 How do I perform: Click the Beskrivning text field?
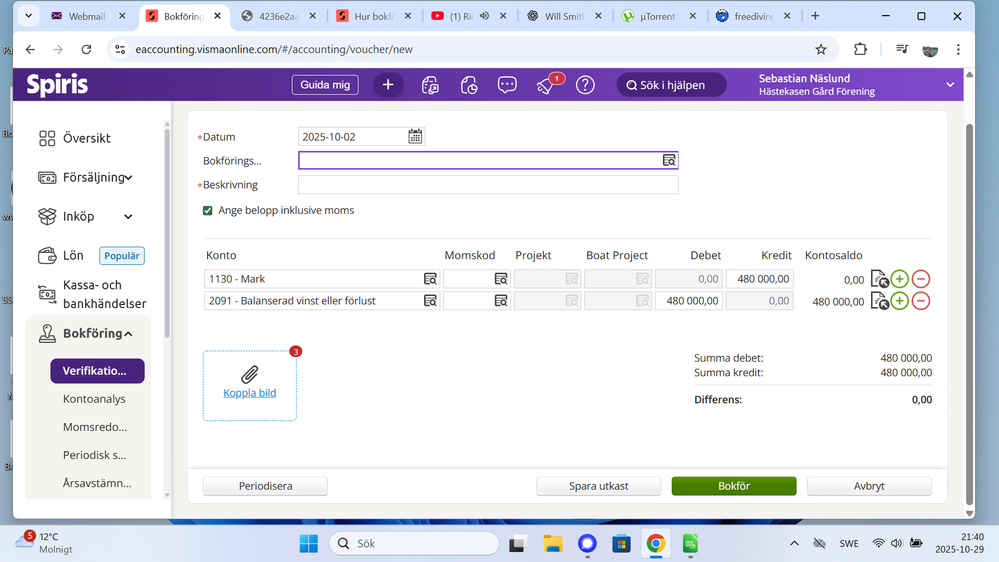click(x=488, y=185)
